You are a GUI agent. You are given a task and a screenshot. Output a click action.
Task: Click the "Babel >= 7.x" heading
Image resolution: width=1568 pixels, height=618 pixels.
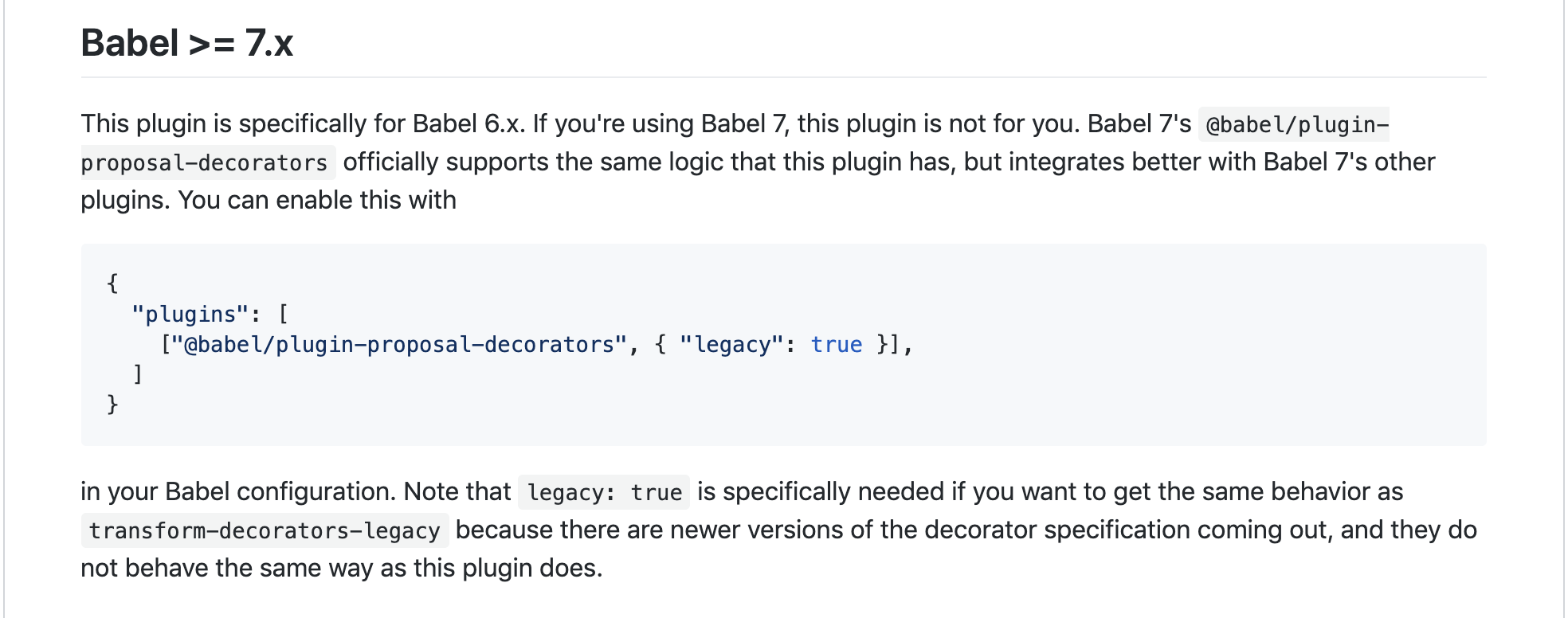click(187, 43)
